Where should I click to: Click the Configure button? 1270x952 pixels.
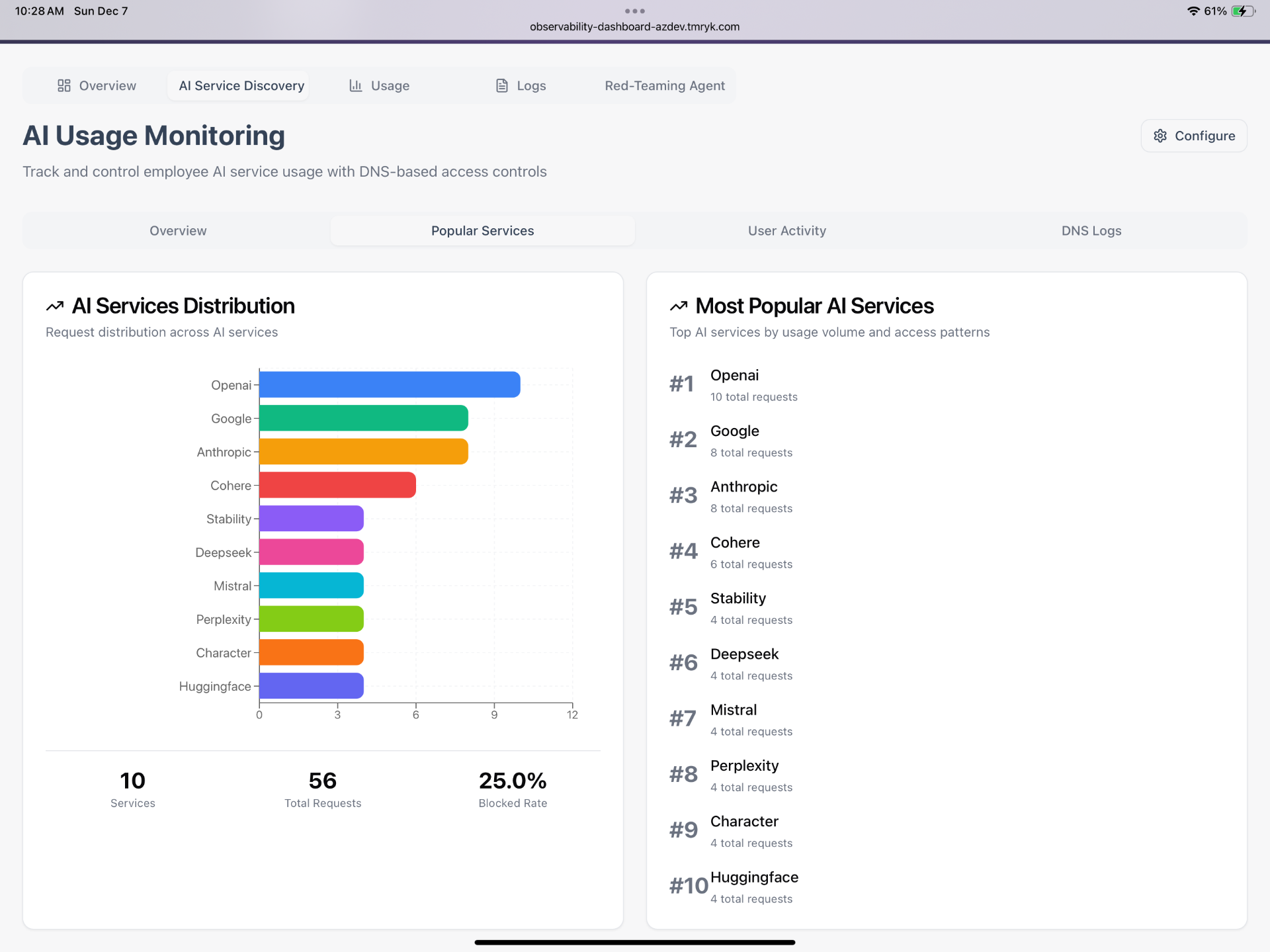[1194, 136]
